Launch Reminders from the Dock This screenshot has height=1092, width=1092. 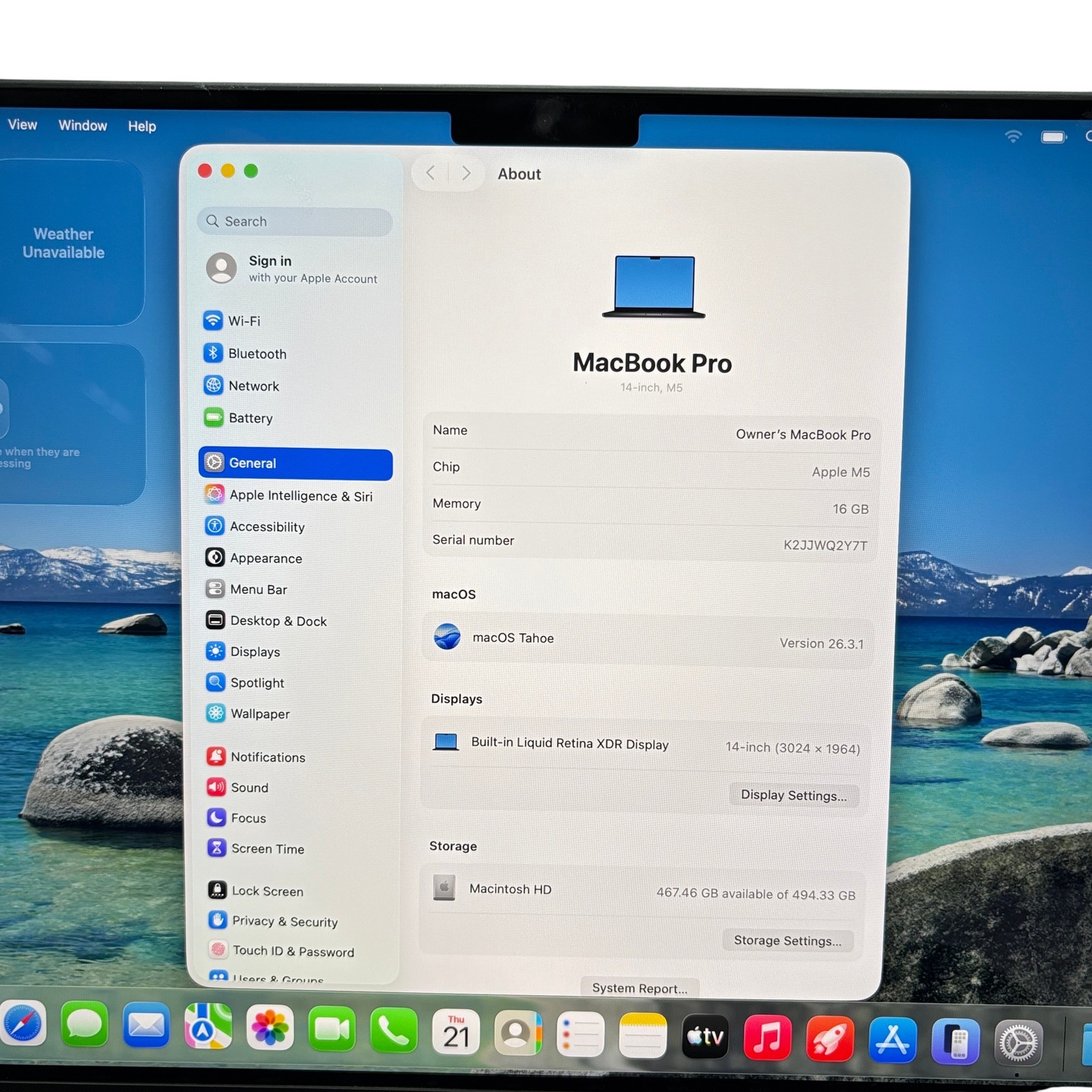580,1035
